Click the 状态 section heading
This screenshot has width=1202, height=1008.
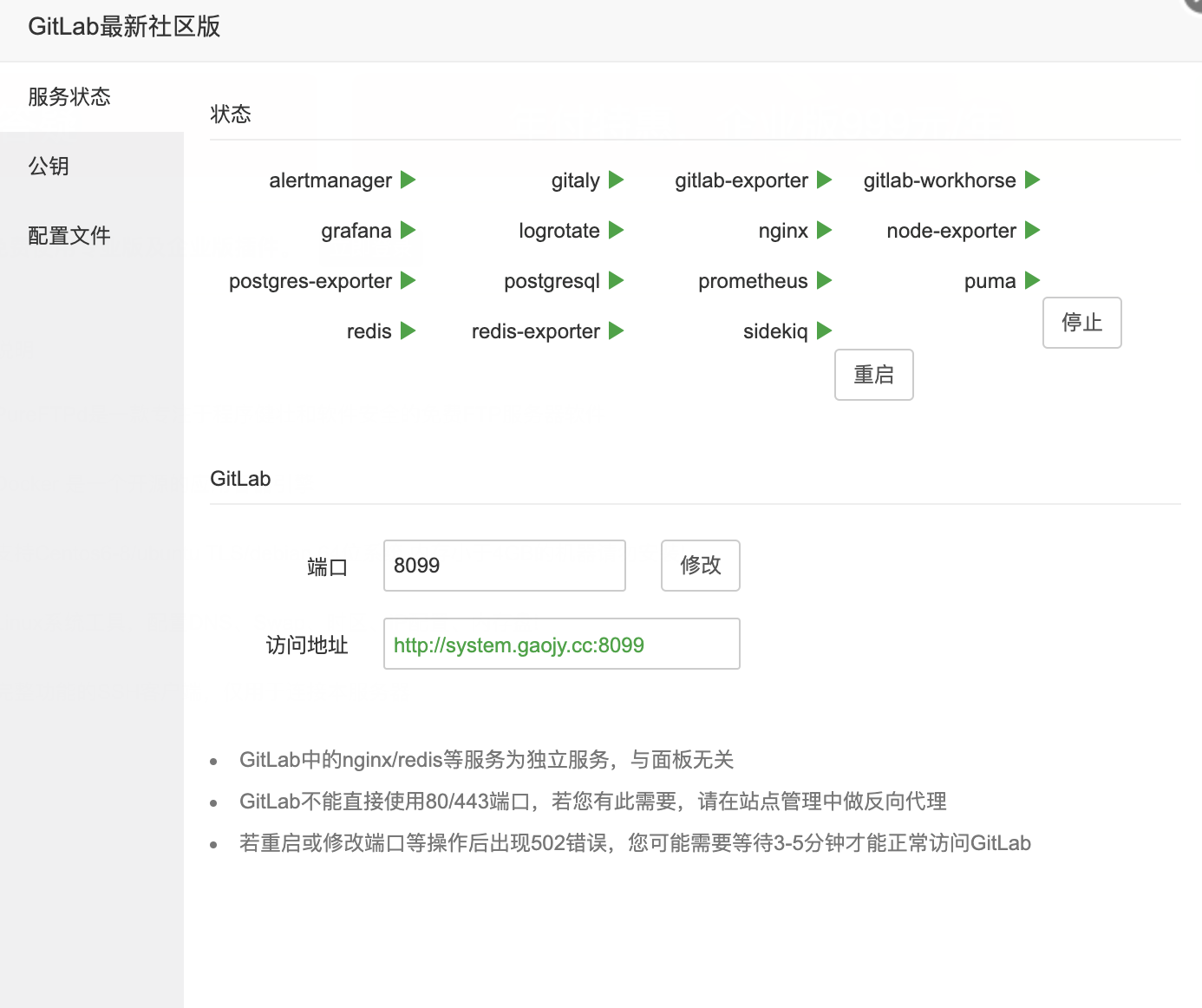click(x=231, y=115)
